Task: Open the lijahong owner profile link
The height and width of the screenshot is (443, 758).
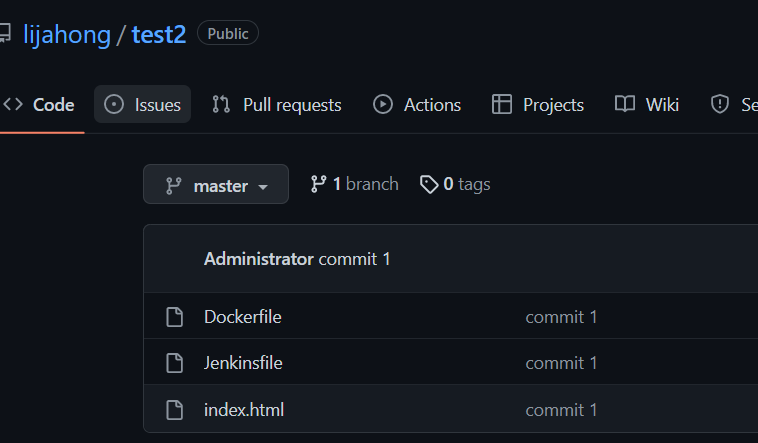Action: (x=67, y=35)
